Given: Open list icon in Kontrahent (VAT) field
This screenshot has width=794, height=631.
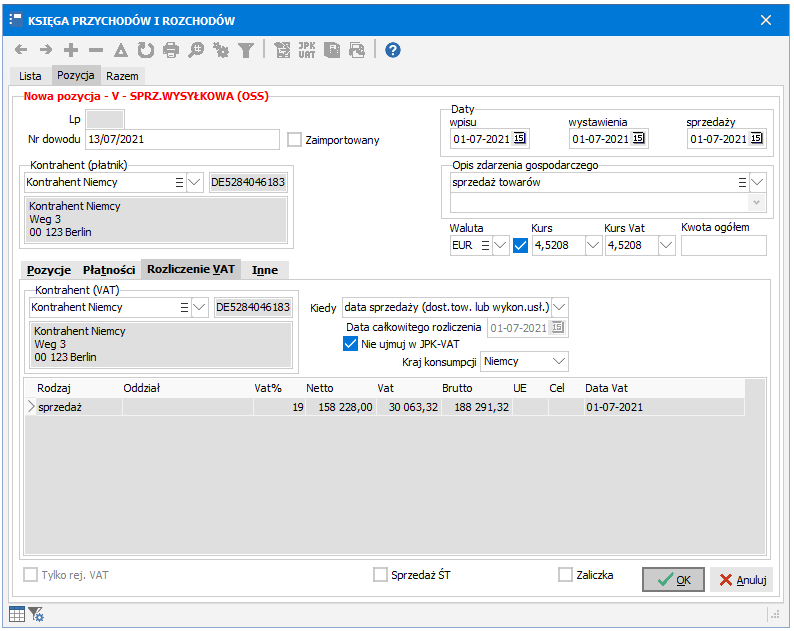Looking at the screenshot, I should (184, 307).
